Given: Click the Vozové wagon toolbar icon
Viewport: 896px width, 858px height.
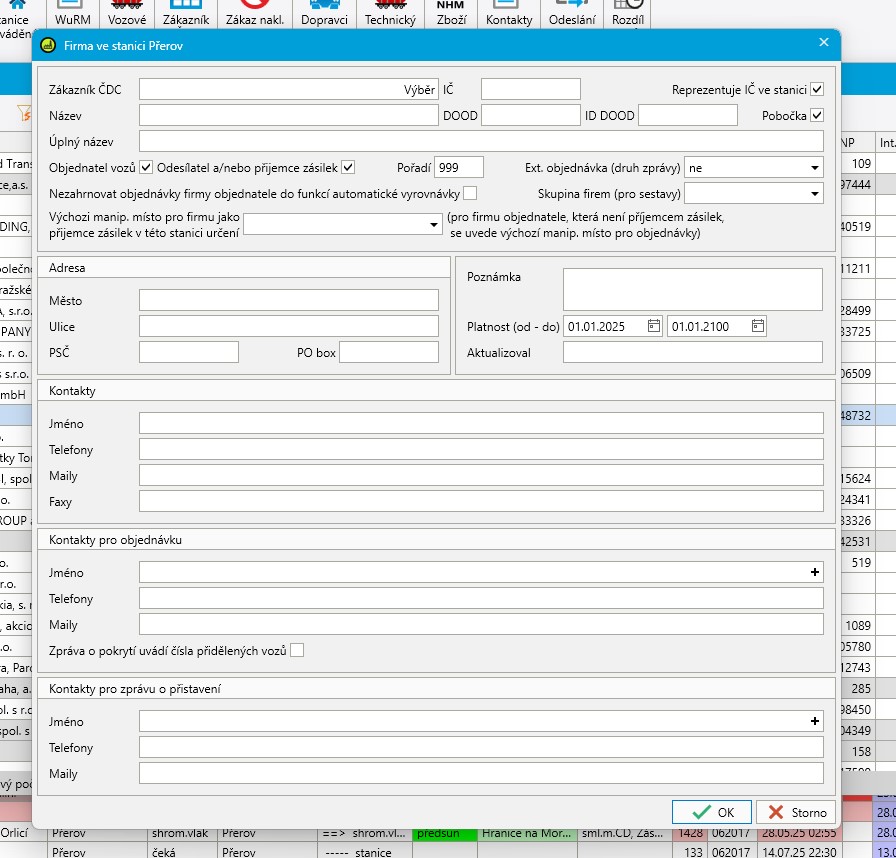Looking at the screenshot, I should click(x=126, y=14).
